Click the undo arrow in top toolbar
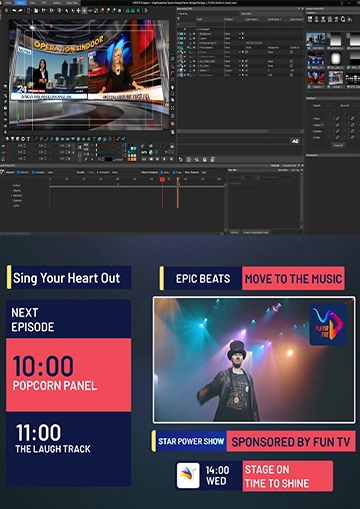This screenshot has height=509, width=360. (x=14, y=11)
